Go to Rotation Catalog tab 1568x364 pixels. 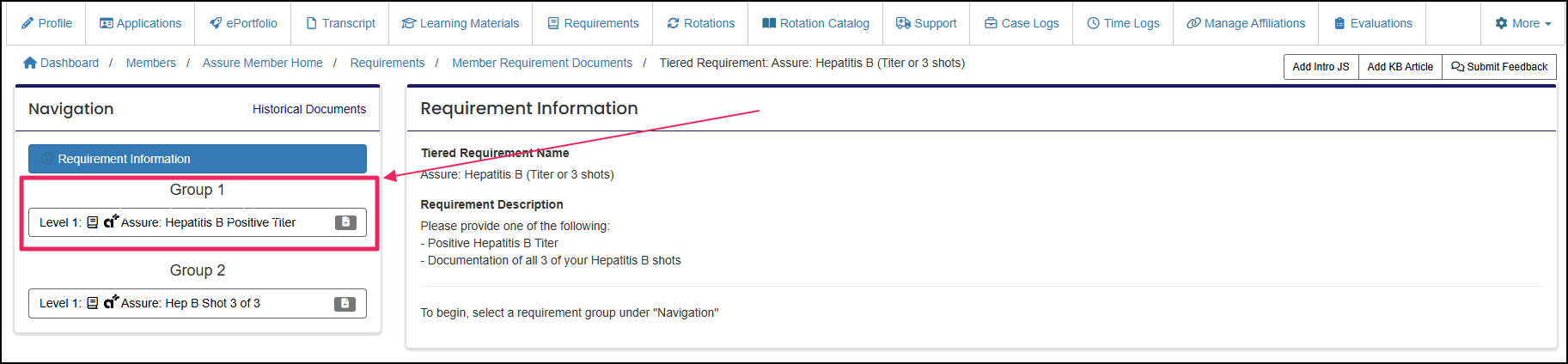coord(815,23)
